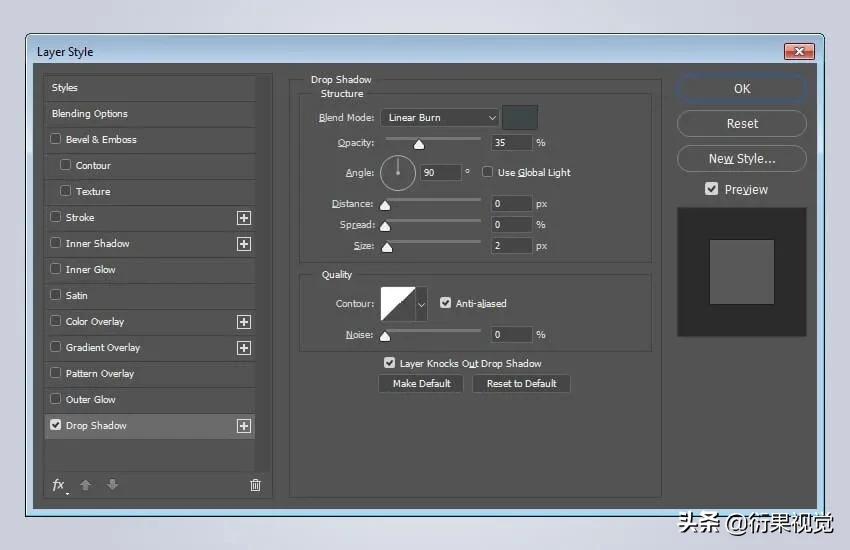The width and height of the screenshot is (850, 550).
Task: Toggle Layer Knocks Out Drop Shadow
Action: coord(389,363)
